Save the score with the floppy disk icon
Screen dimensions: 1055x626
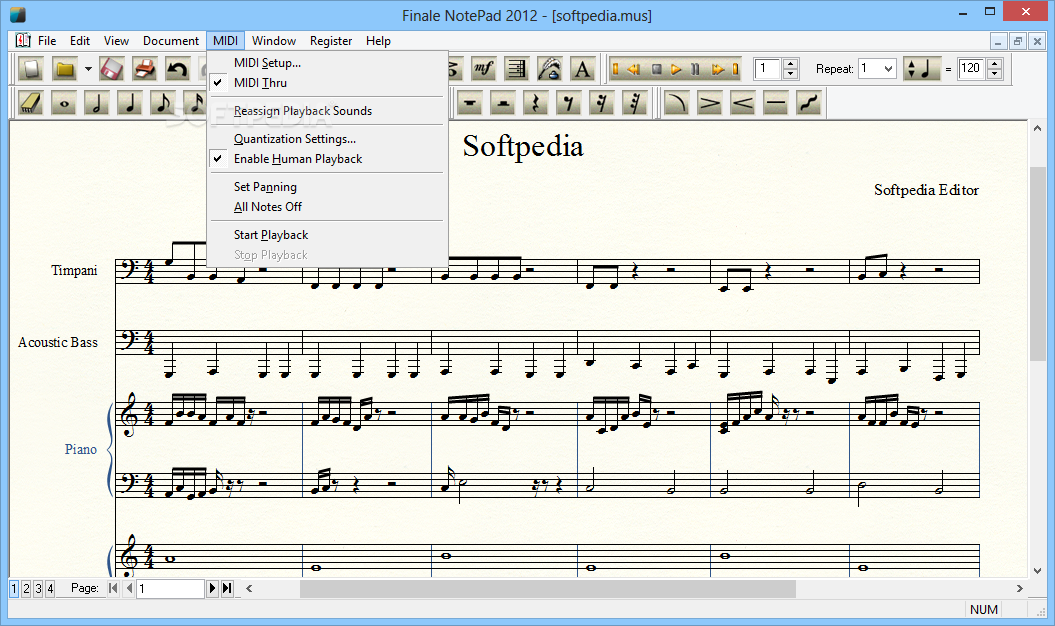pos(112,69)
